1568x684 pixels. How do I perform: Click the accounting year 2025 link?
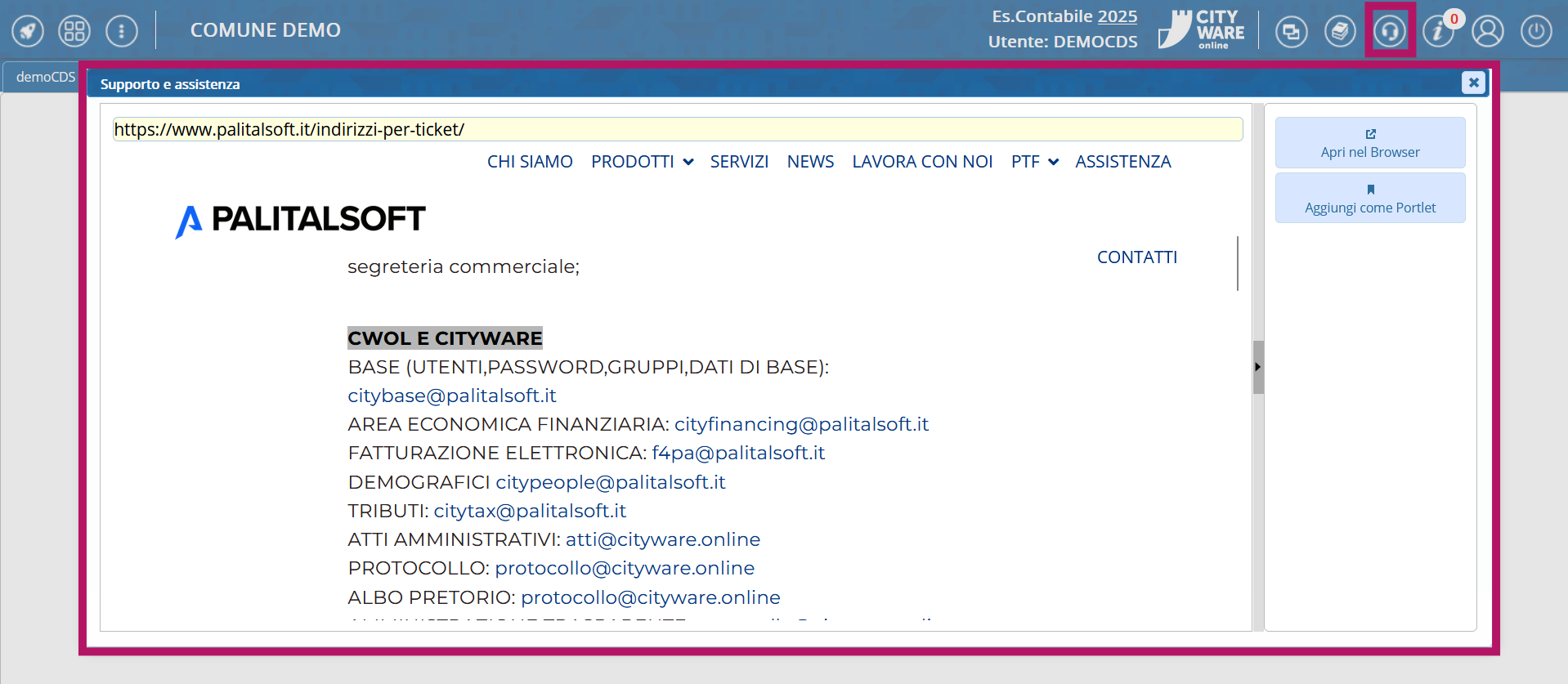1117,16
